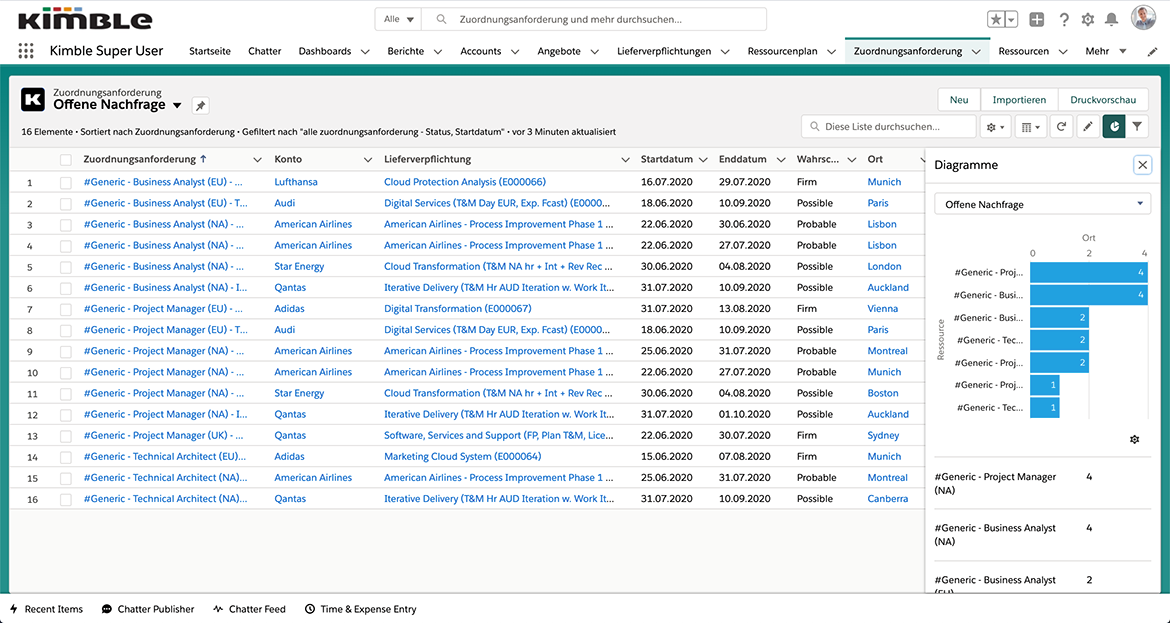Open Chatter Feed in the utility bar
The width and height of the screenshot is (1170, 623).
point(249,609)
